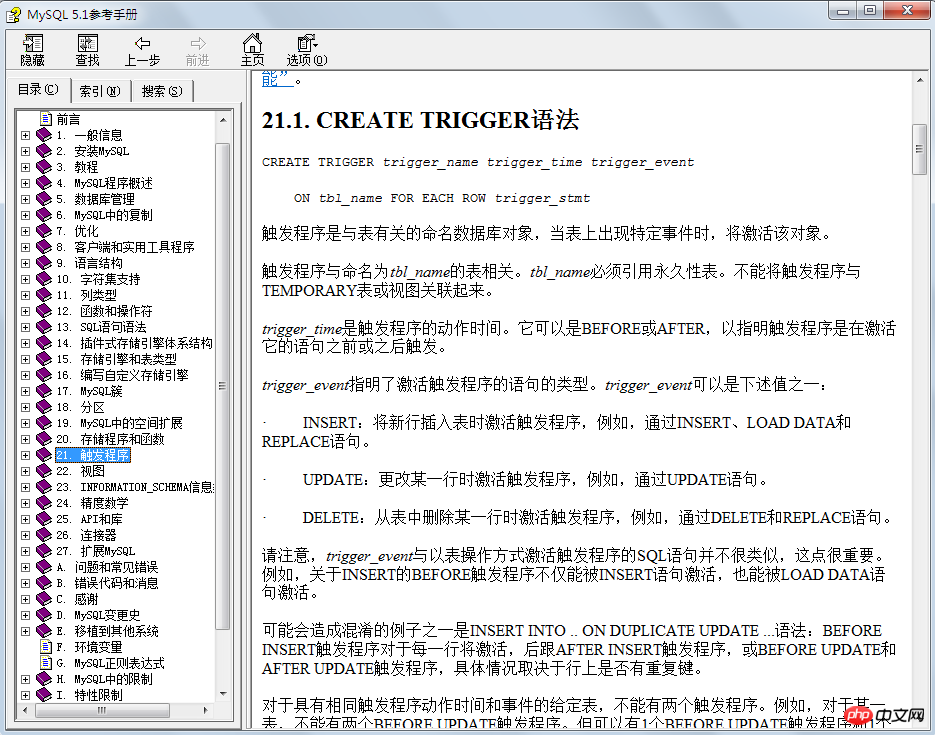Click the tree panel horizontal scrollbar thumb
This screenshot has width=935, height=735.
tap(102, 710)
